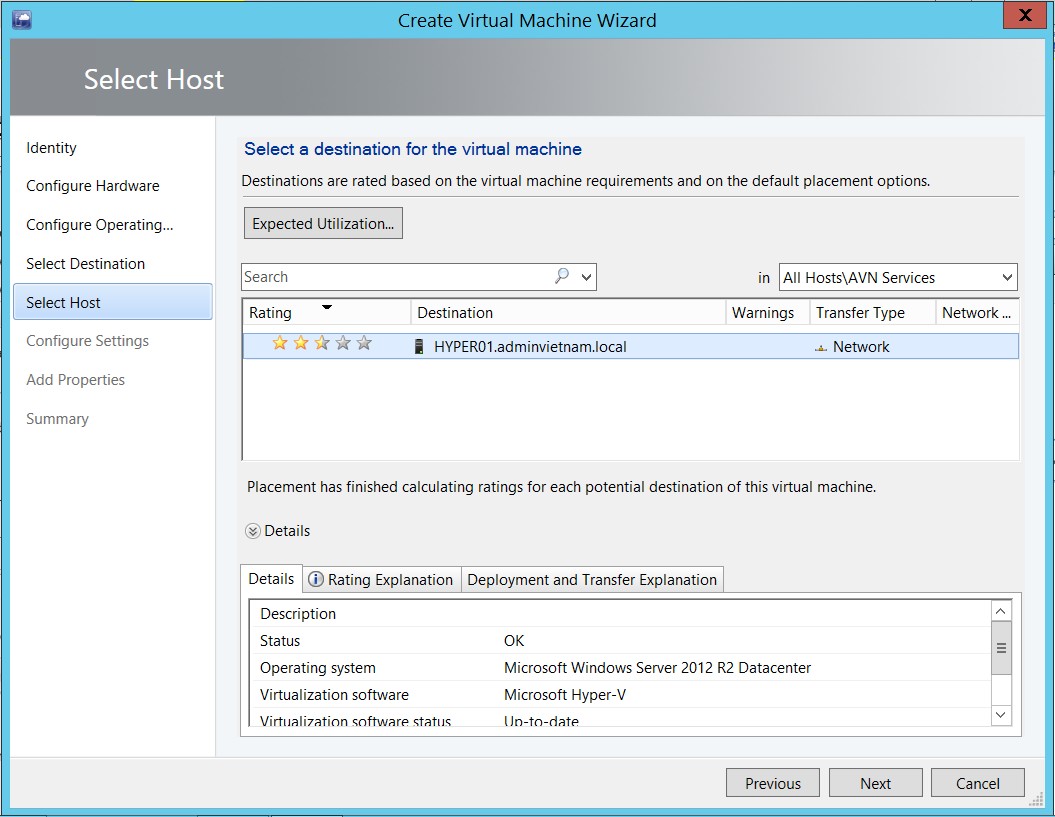Screen dimensions: 1055x817
Task: Select the Select Host step
Action: tap(112, 302)
